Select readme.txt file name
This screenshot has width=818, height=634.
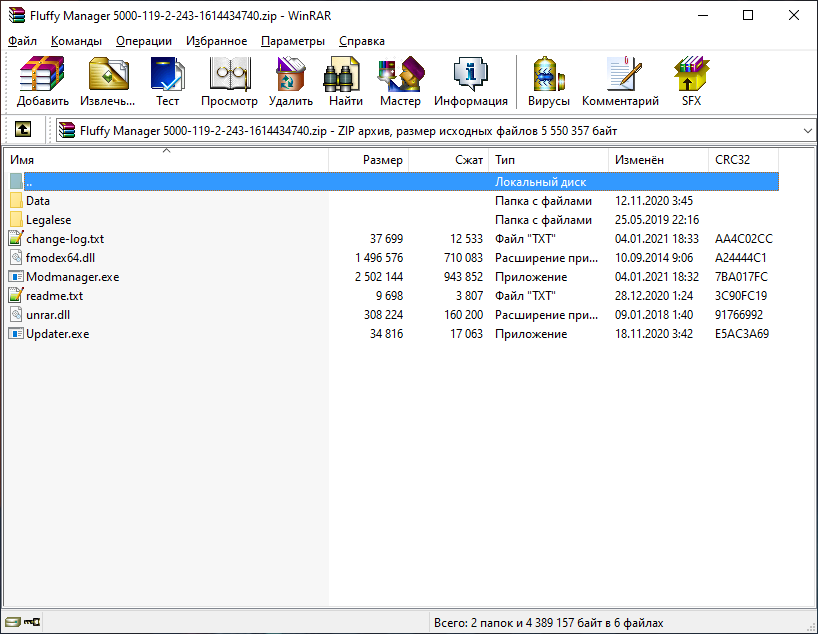click(x=55, y=296)
